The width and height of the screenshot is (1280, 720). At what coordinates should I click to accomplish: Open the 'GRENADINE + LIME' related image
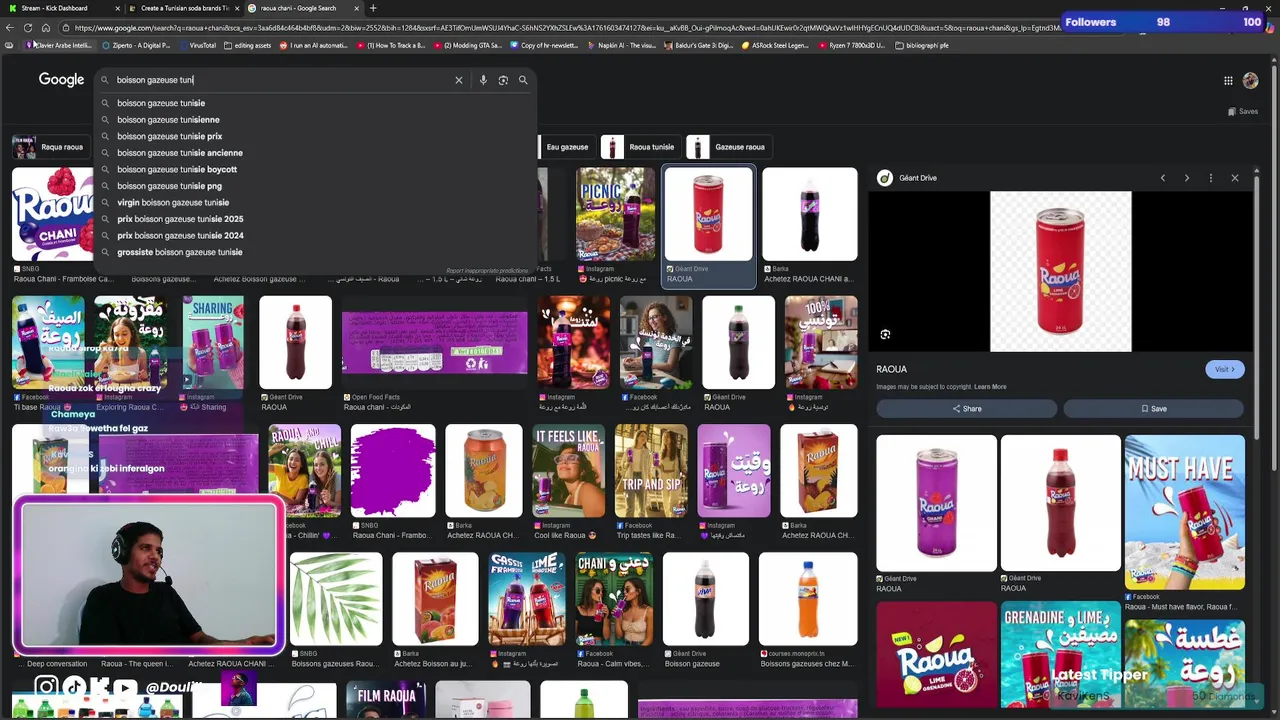[x=1060, y=655]
